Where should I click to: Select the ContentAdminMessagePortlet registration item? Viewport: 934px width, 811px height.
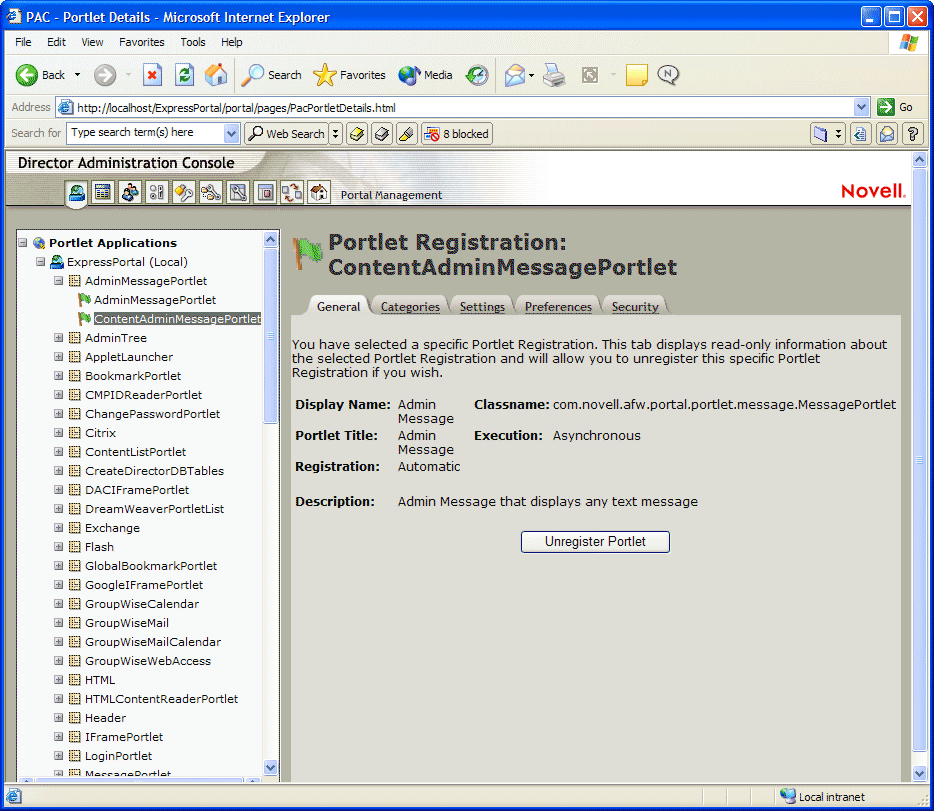(177, 319)
